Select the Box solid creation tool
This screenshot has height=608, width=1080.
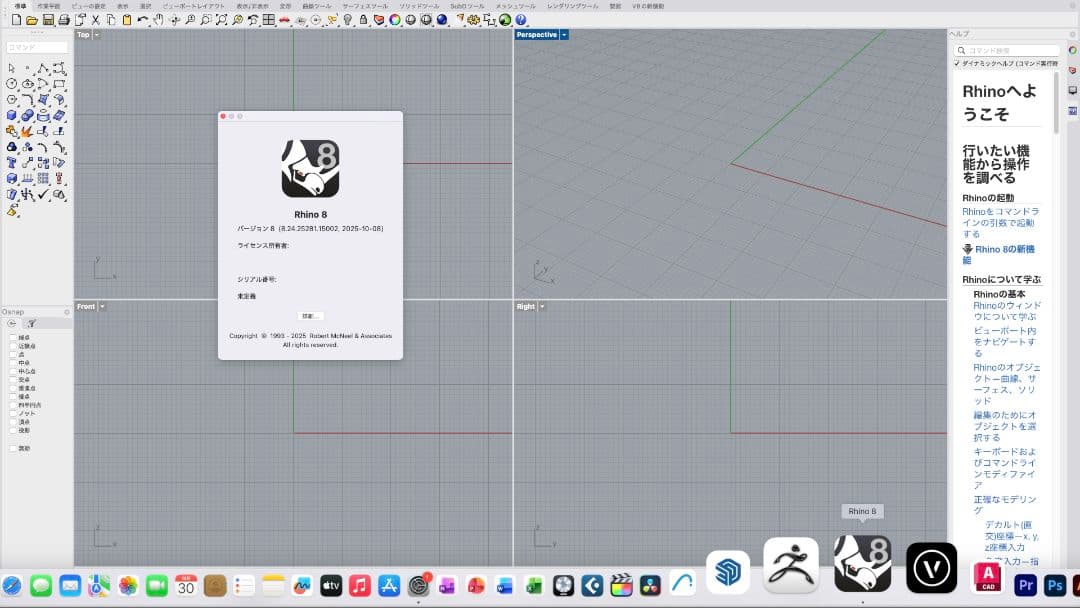(9, 113)
